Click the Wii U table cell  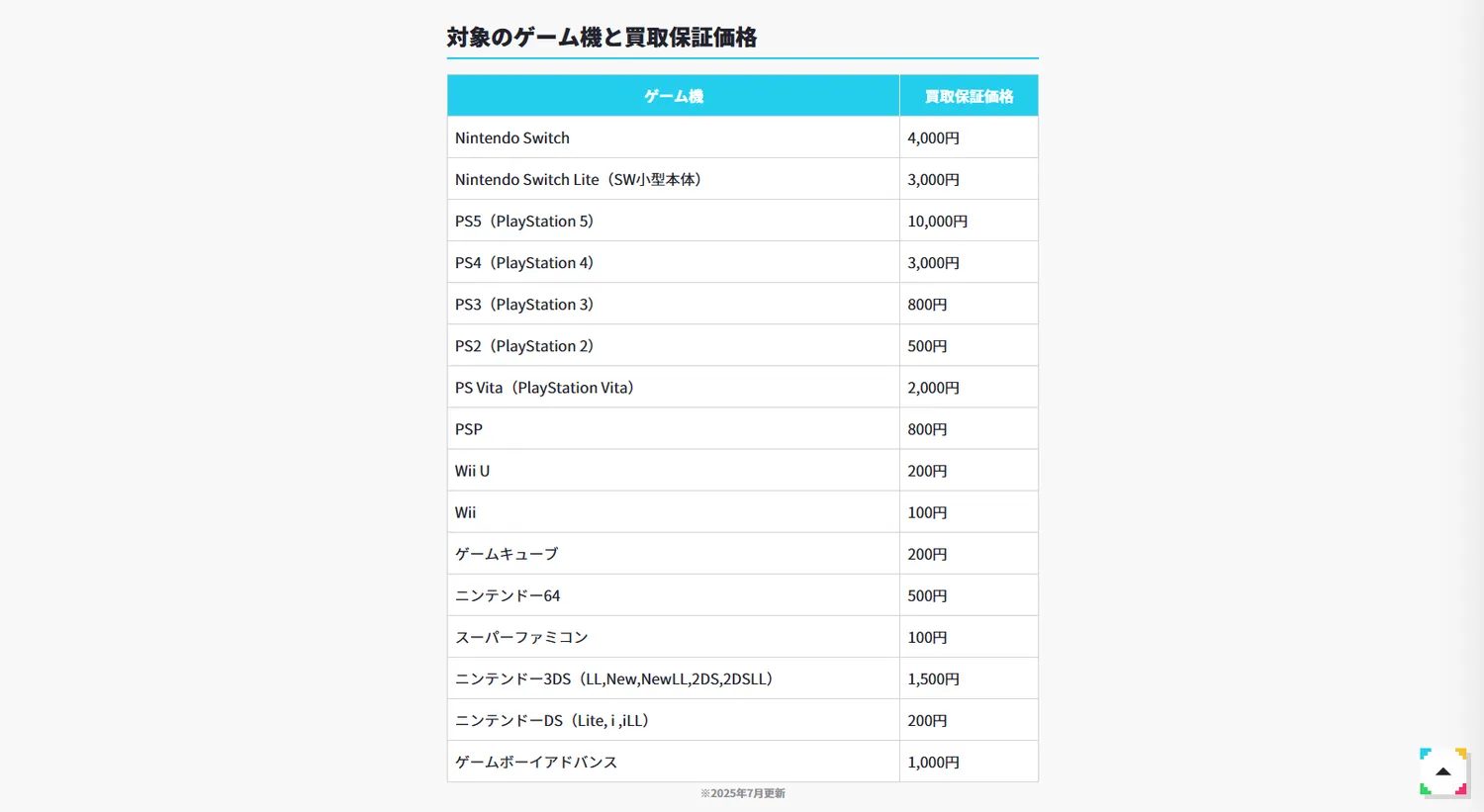click(x=473, y=471)
